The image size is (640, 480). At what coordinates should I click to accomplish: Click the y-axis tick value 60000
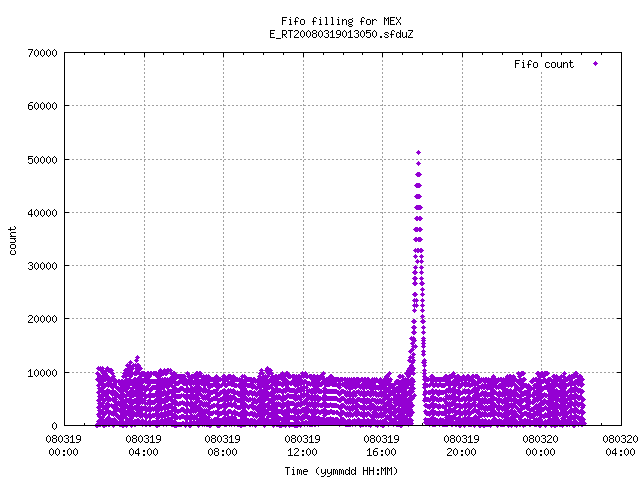click(x=42, y=107)
